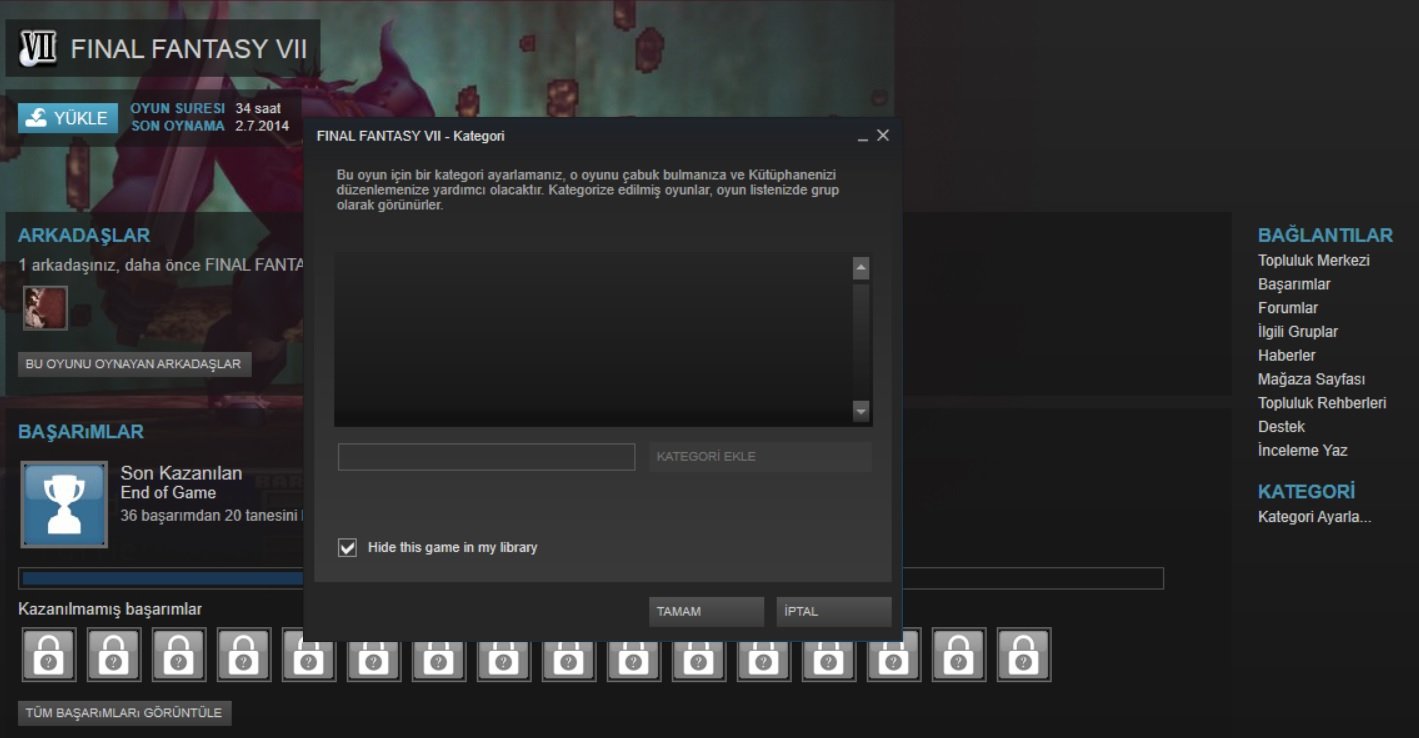Screen dimensions: 1419x738
Task: Confirm the dialog with TAMAM
Action: click(x=706, y=612)
